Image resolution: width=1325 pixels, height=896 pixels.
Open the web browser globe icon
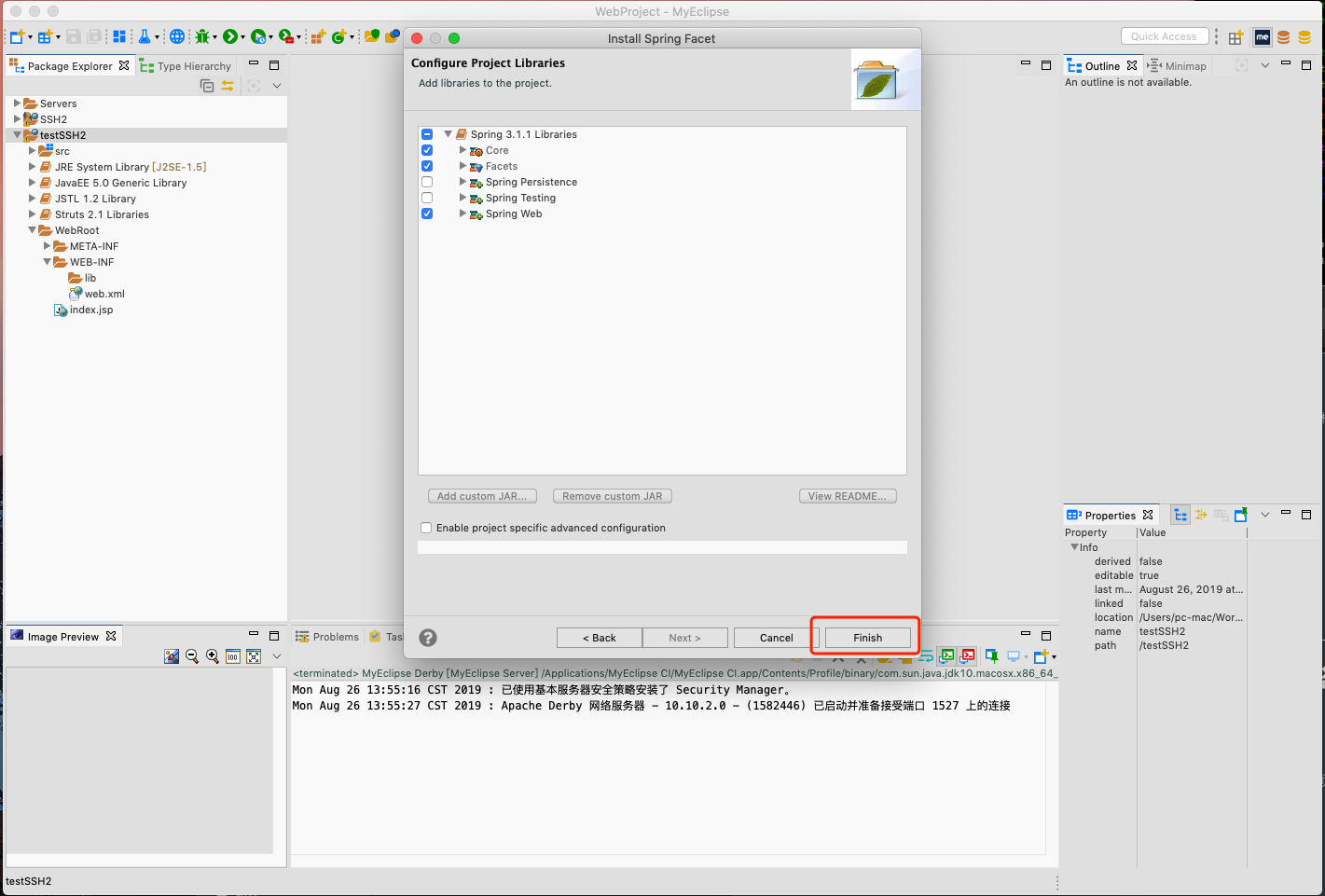(x=176, y=36)
